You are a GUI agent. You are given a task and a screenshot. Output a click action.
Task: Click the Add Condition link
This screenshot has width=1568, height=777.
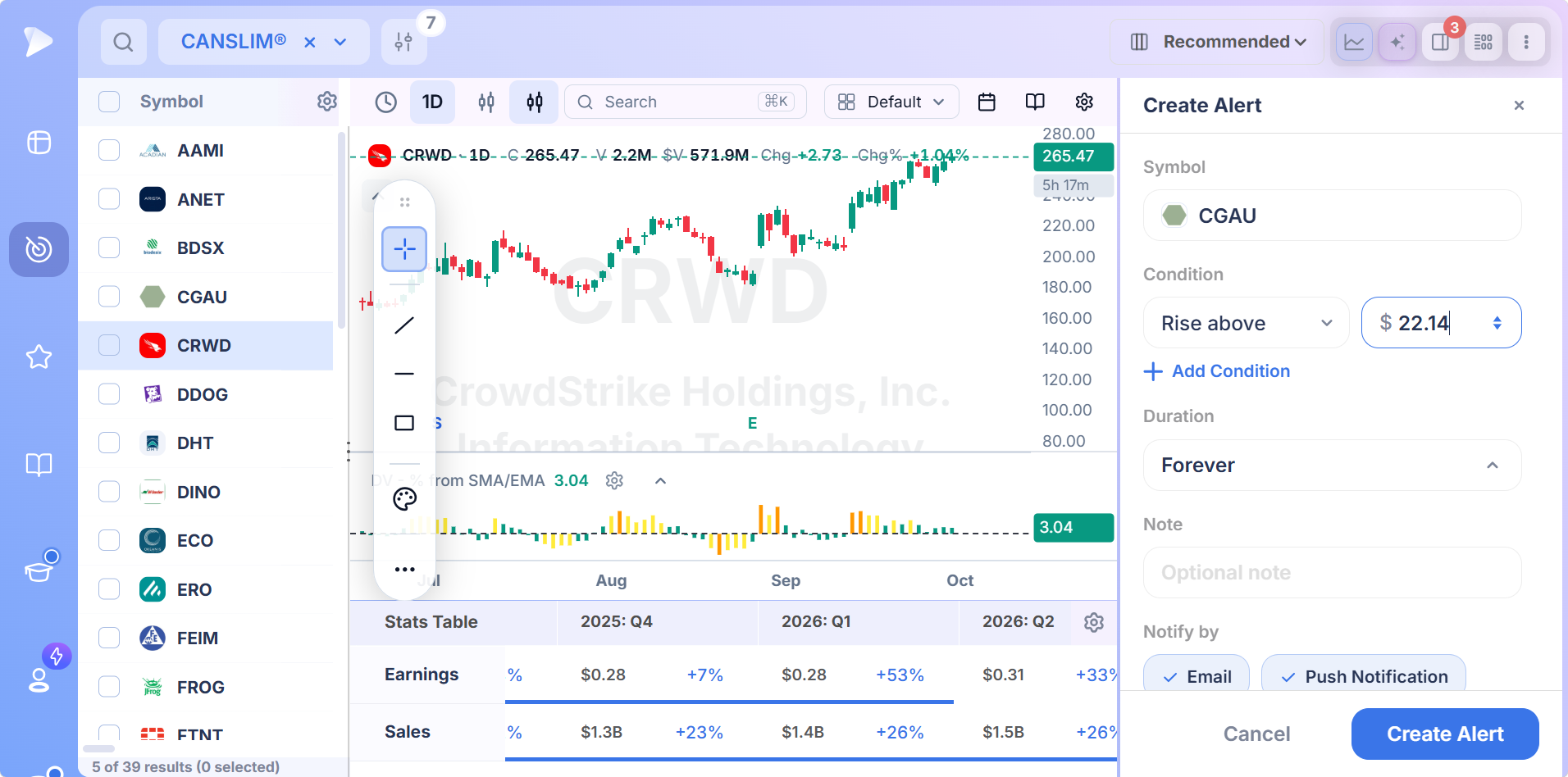click(1217, 371)
